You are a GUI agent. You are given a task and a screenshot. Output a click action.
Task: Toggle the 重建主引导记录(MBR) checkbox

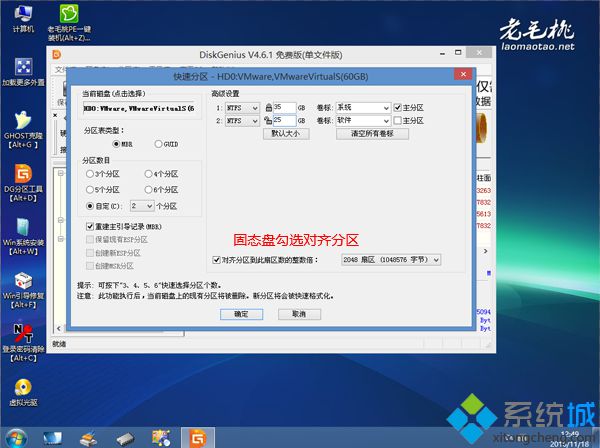(x=90, y=227)
